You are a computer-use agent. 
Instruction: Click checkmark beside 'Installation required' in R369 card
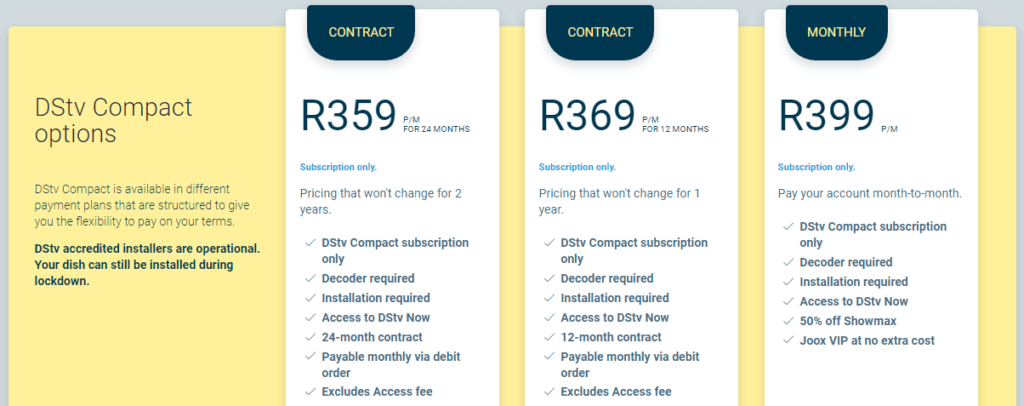tap(549, 298)
